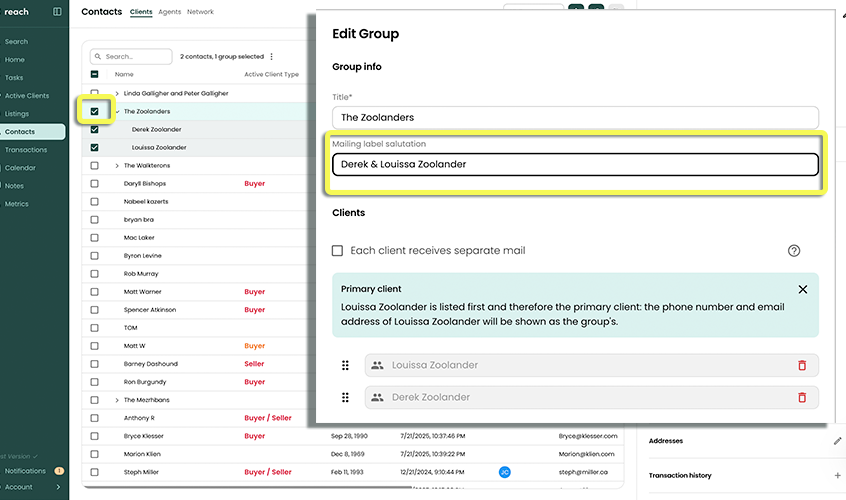Expand The Mezrhbans group row

(117, 400)
